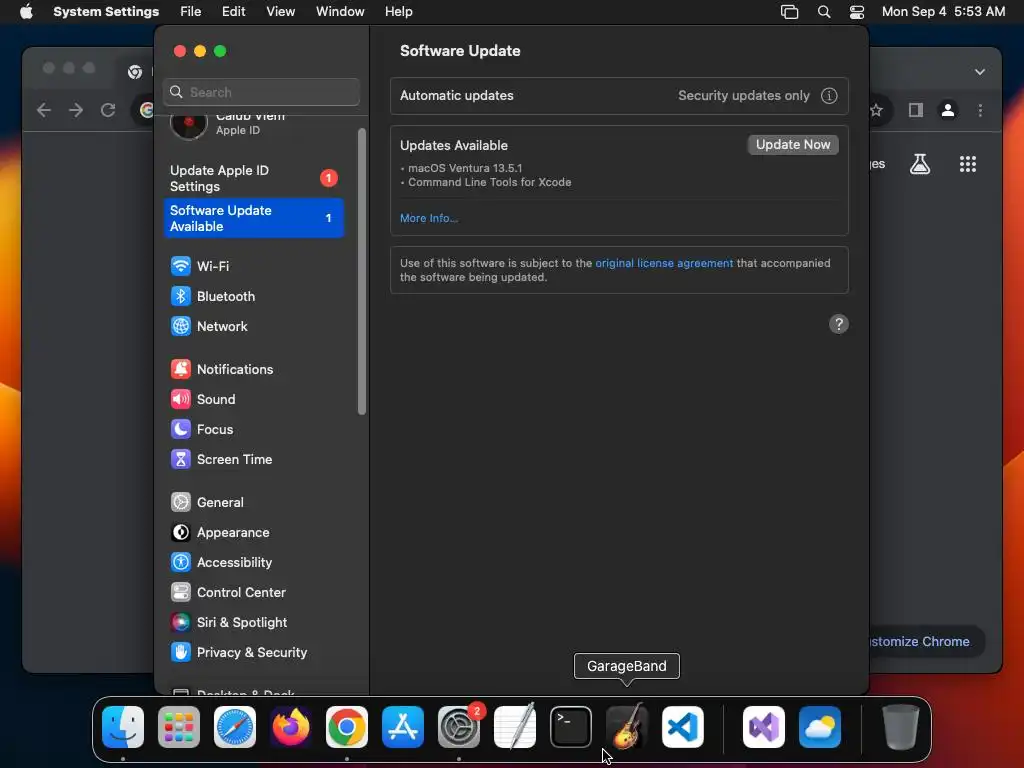Toggle Chrome's side panel icon
Screen dimensions: 1024x768
click(916, 110)
